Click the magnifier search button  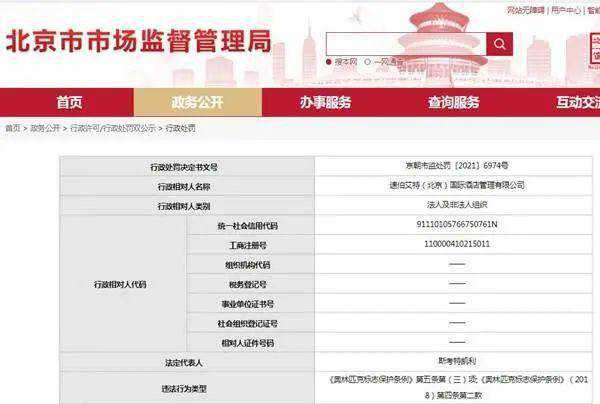click(499, 44)
